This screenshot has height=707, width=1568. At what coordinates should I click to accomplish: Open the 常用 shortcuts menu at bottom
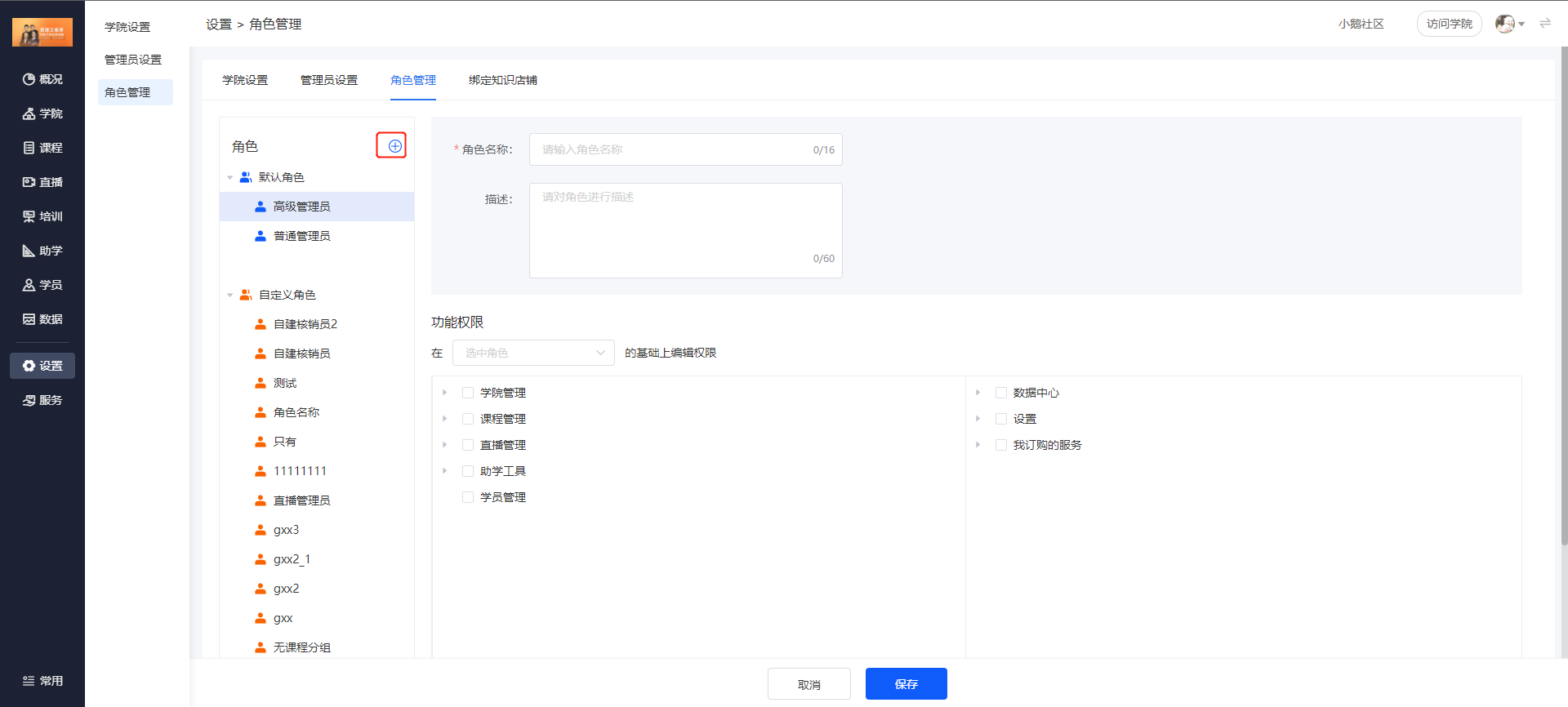pyautogui.click(x=42, y=681)
